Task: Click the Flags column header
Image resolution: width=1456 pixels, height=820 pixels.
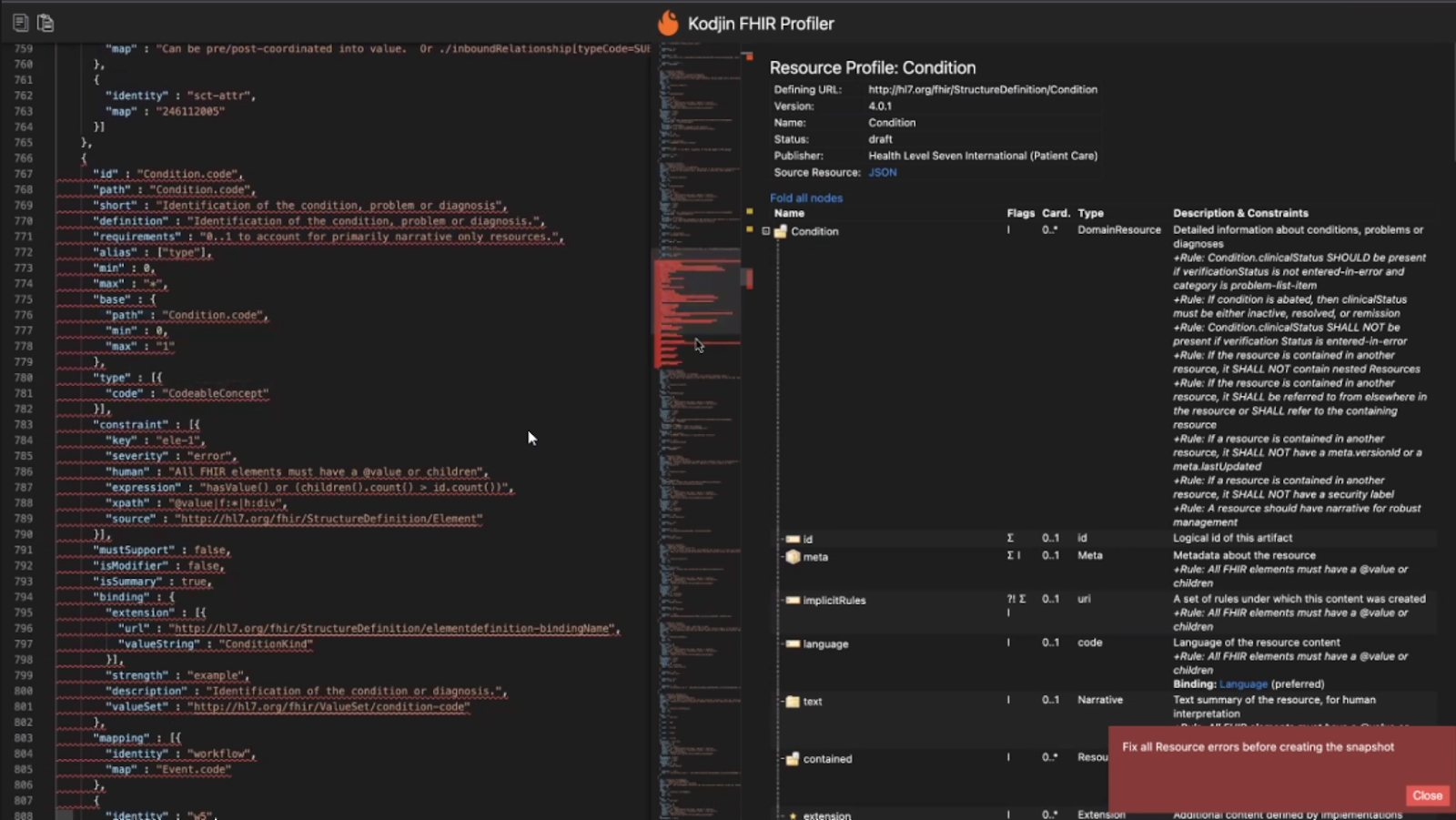Action: (1021, 213)
